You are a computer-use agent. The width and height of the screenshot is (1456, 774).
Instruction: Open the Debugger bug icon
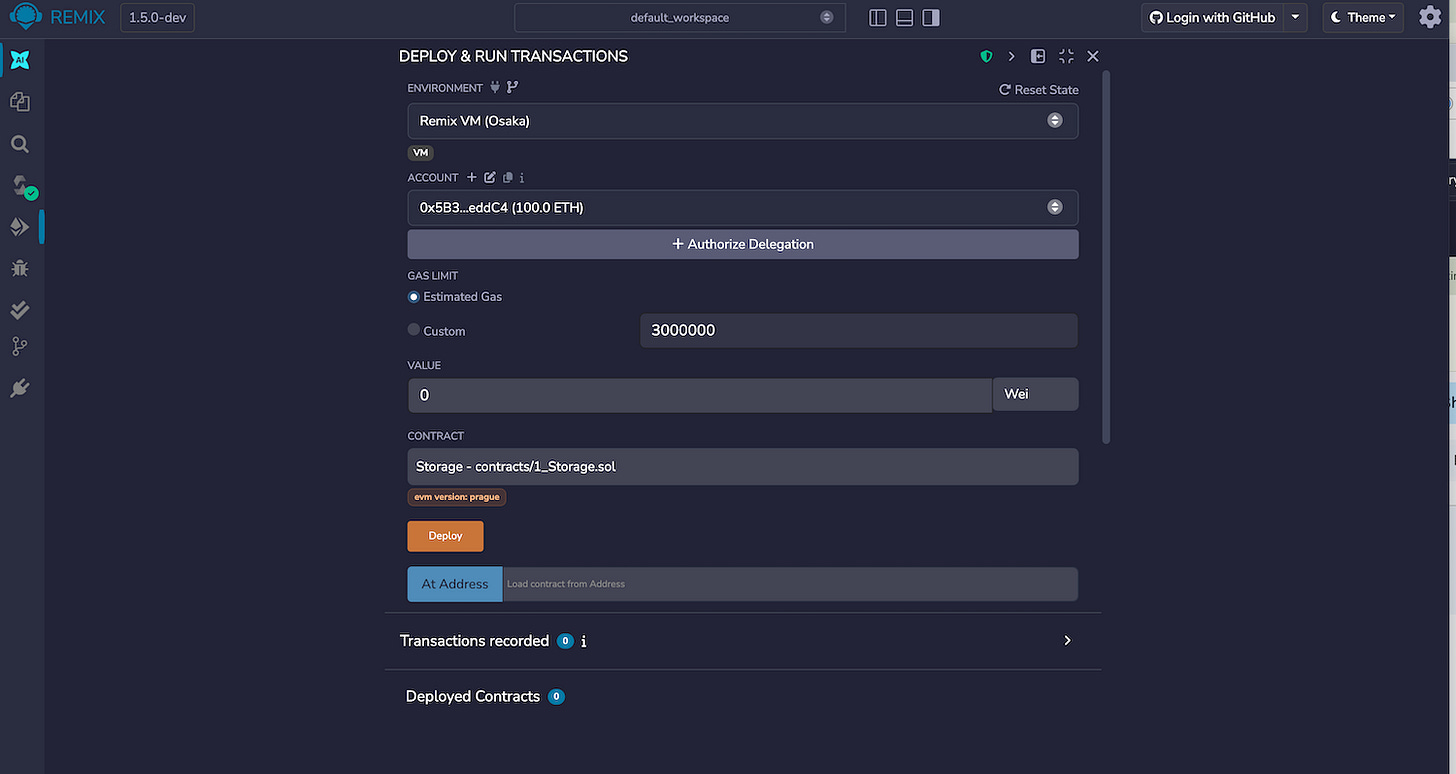click(20, 268)
